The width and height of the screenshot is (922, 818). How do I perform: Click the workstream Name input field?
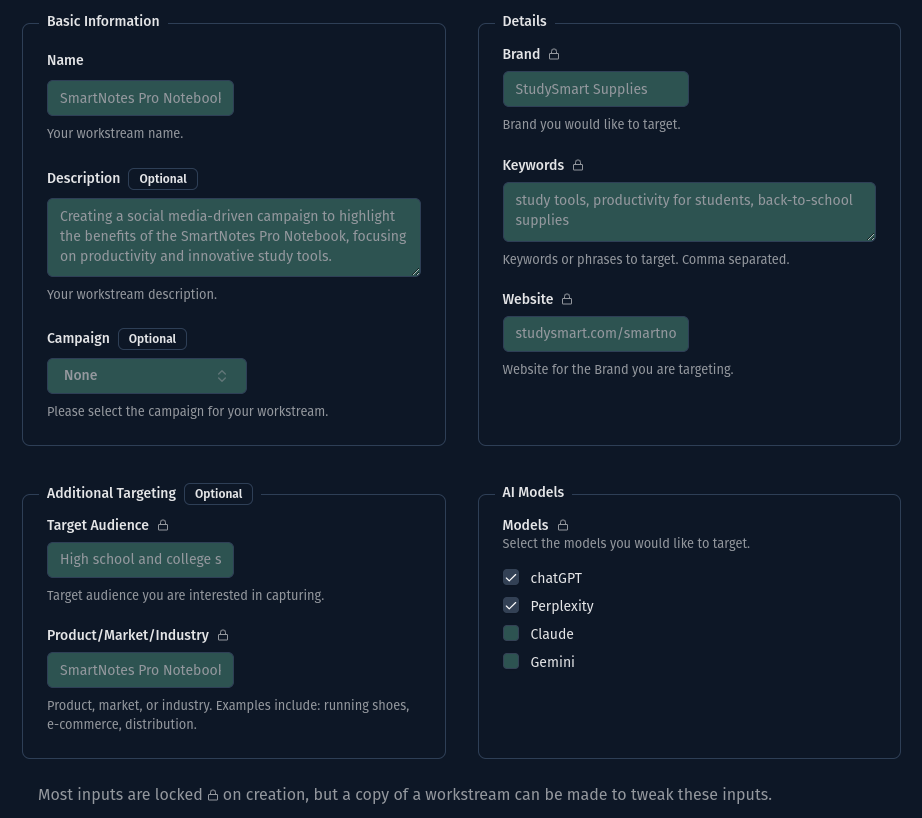tap(140, 98)
